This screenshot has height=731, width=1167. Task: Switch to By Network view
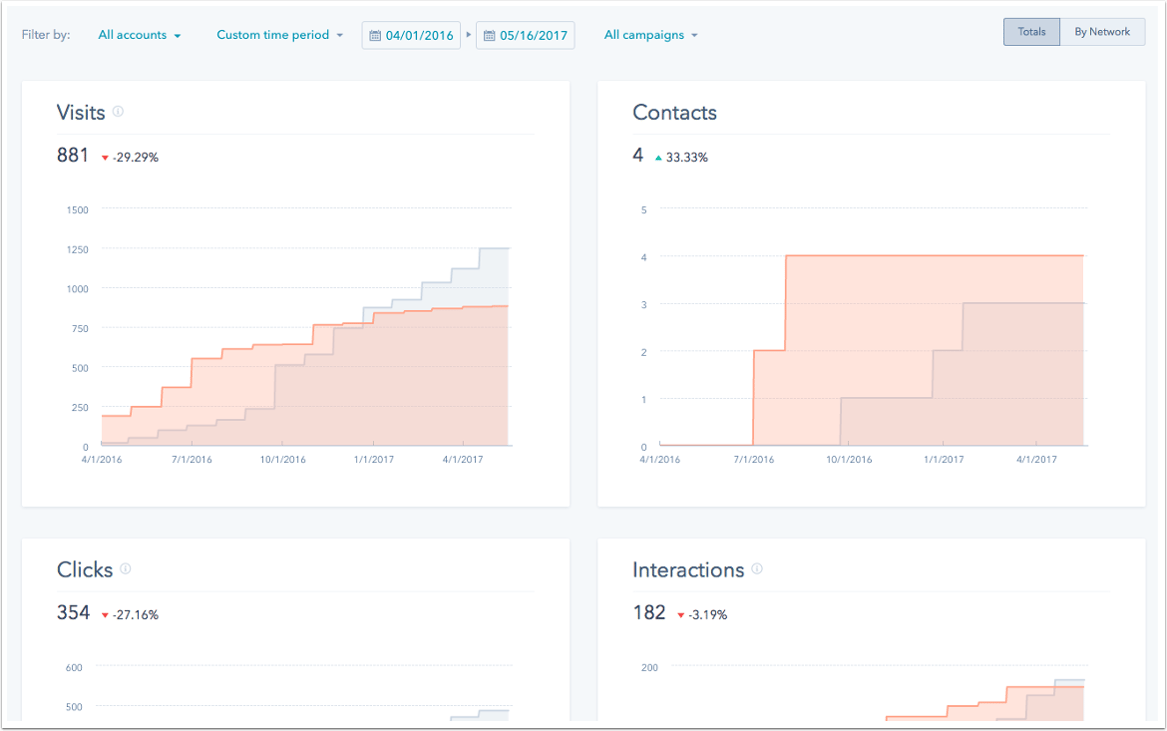coord(1102,32)
